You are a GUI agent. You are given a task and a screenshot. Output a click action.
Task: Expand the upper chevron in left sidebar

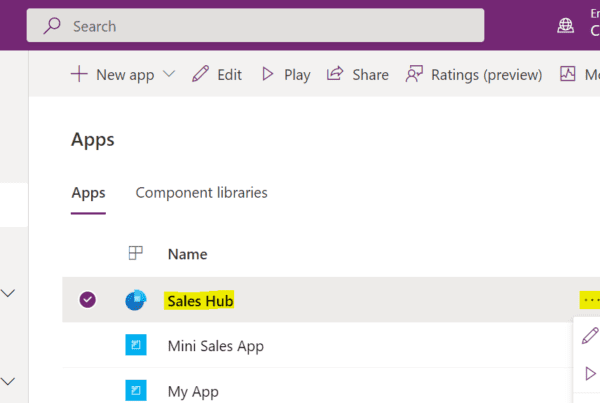point(9,294)
